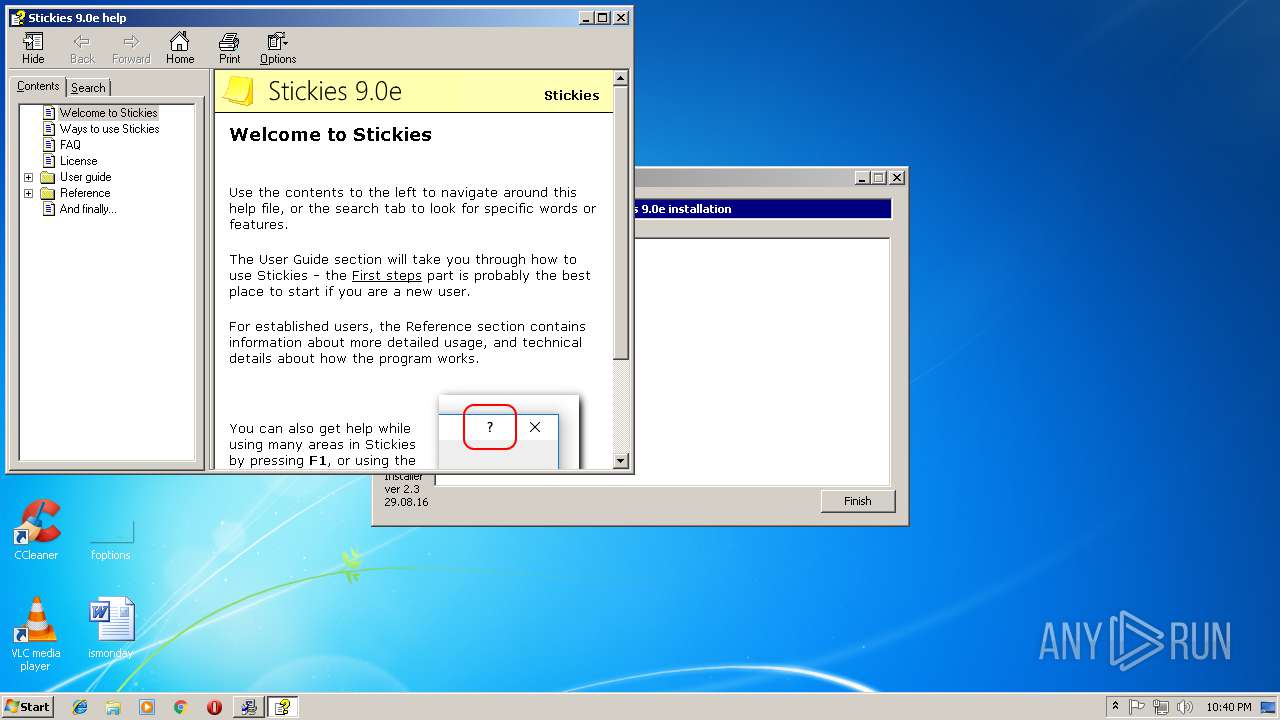Select the Reference folder item
The image size is (1280, 720).
[85, 193]
